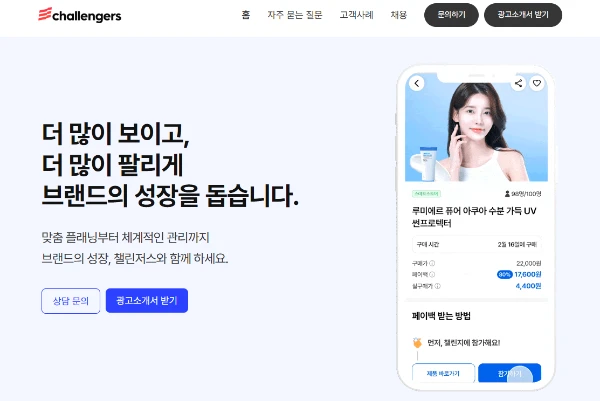Click participant count icon 98명/100명
Screen dimensions: 600x401
click(x=507, y=194)
